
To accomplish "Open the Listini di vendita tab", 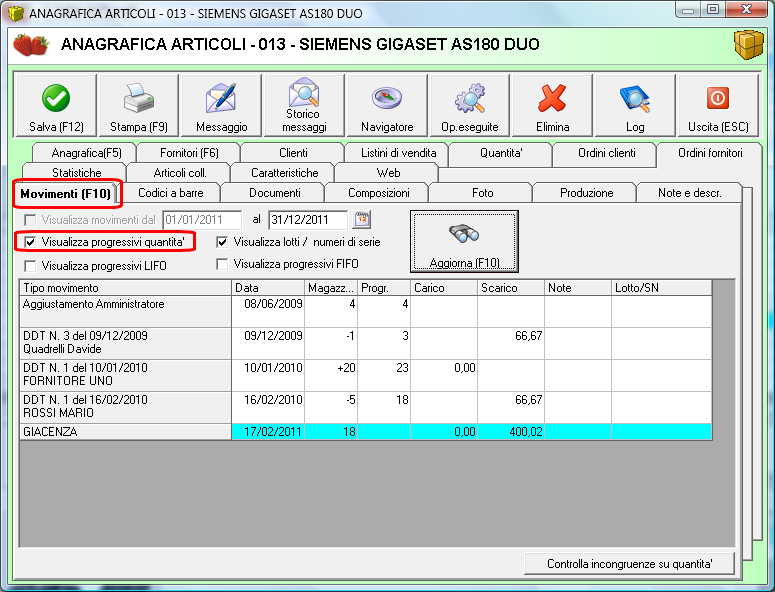I will [x=397, y=153].
